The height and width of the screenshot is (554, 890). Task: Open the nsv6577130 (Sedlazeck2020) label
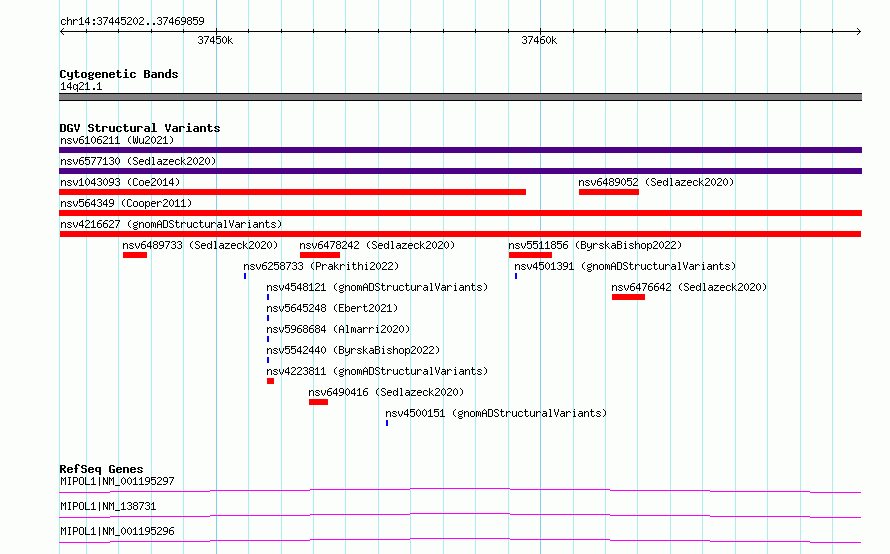click(x=138, y=161)
